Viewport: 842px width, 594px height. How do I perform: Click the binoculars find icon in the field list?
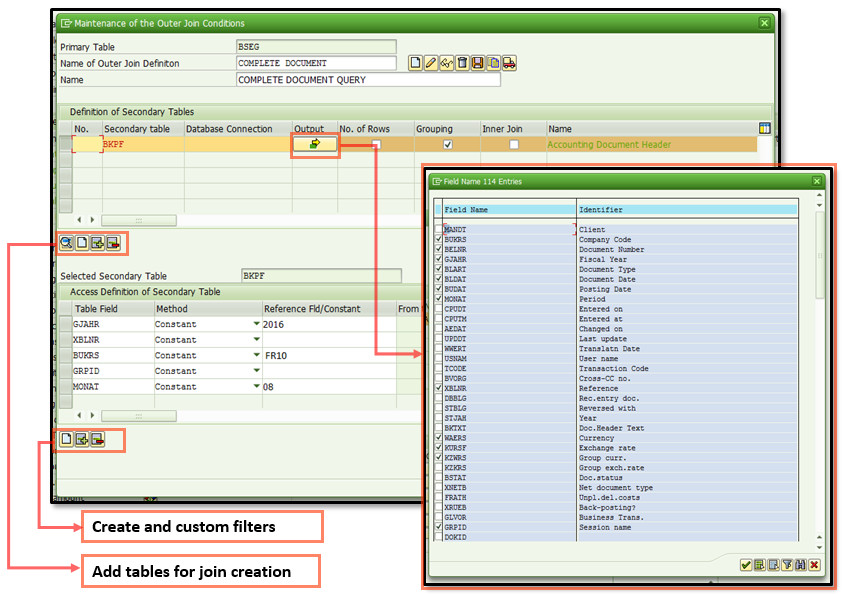click(801, 565)
